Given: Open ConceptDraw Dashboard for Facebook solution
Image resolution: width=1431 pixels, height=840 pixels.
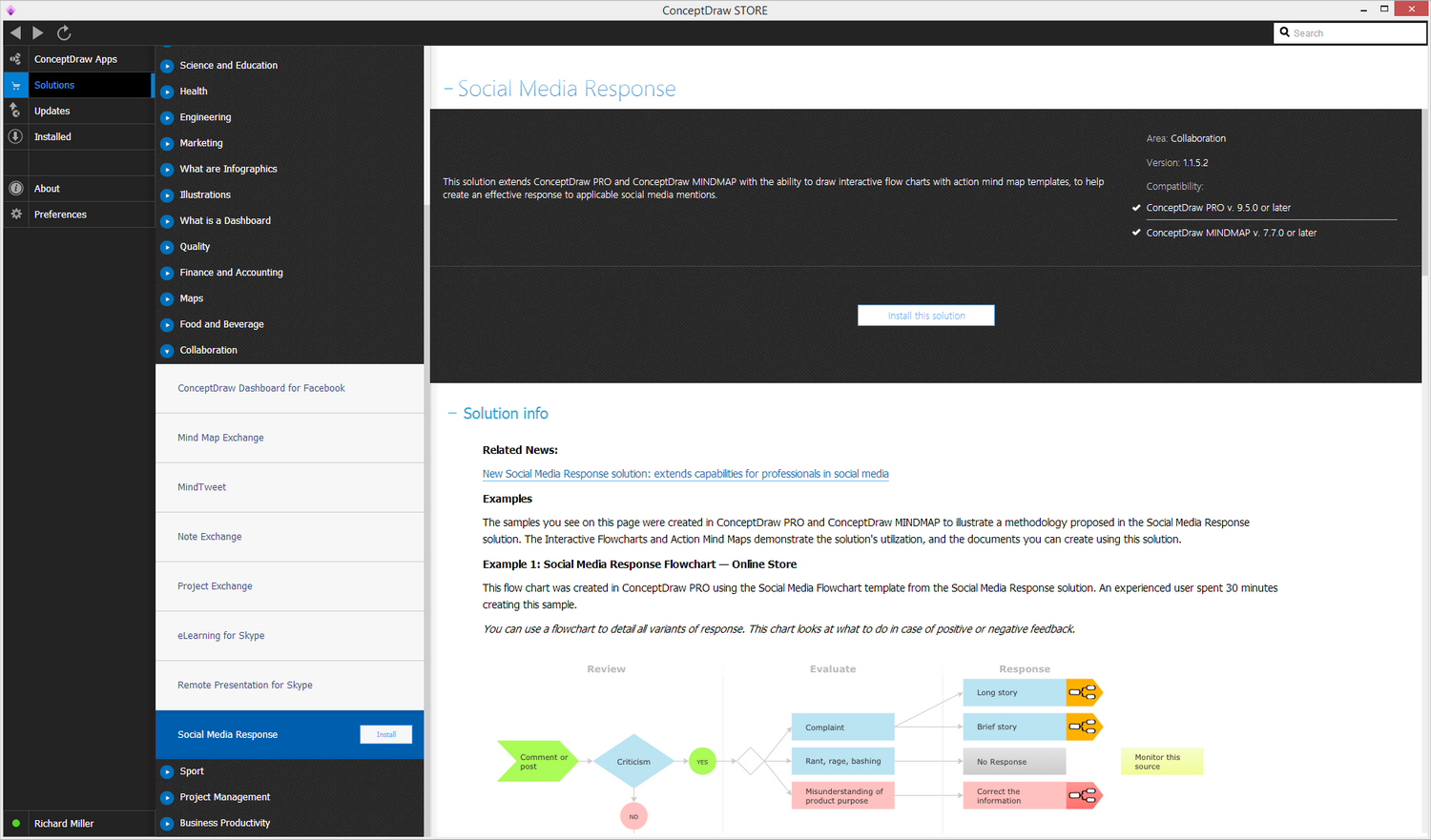Looking at the screenshot, I should [x=289, y=389].
